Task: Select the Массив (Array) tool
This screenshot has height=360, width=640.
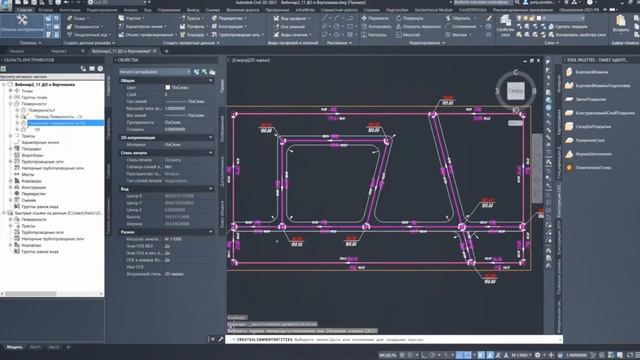Action: [457, 35]
